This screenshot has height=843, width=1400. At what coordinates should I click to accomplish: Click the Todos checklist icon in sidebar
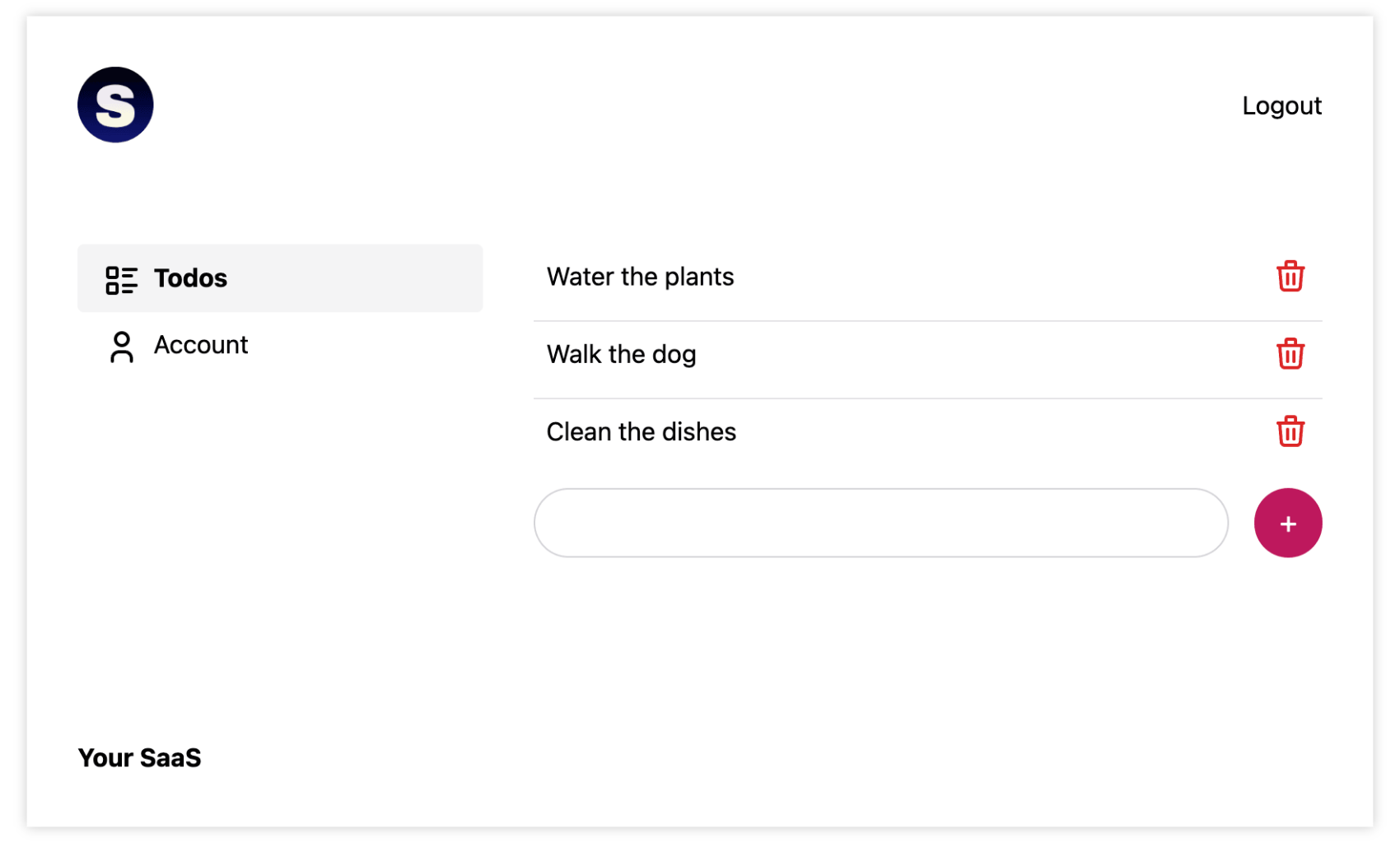click(x=121, y=280)
